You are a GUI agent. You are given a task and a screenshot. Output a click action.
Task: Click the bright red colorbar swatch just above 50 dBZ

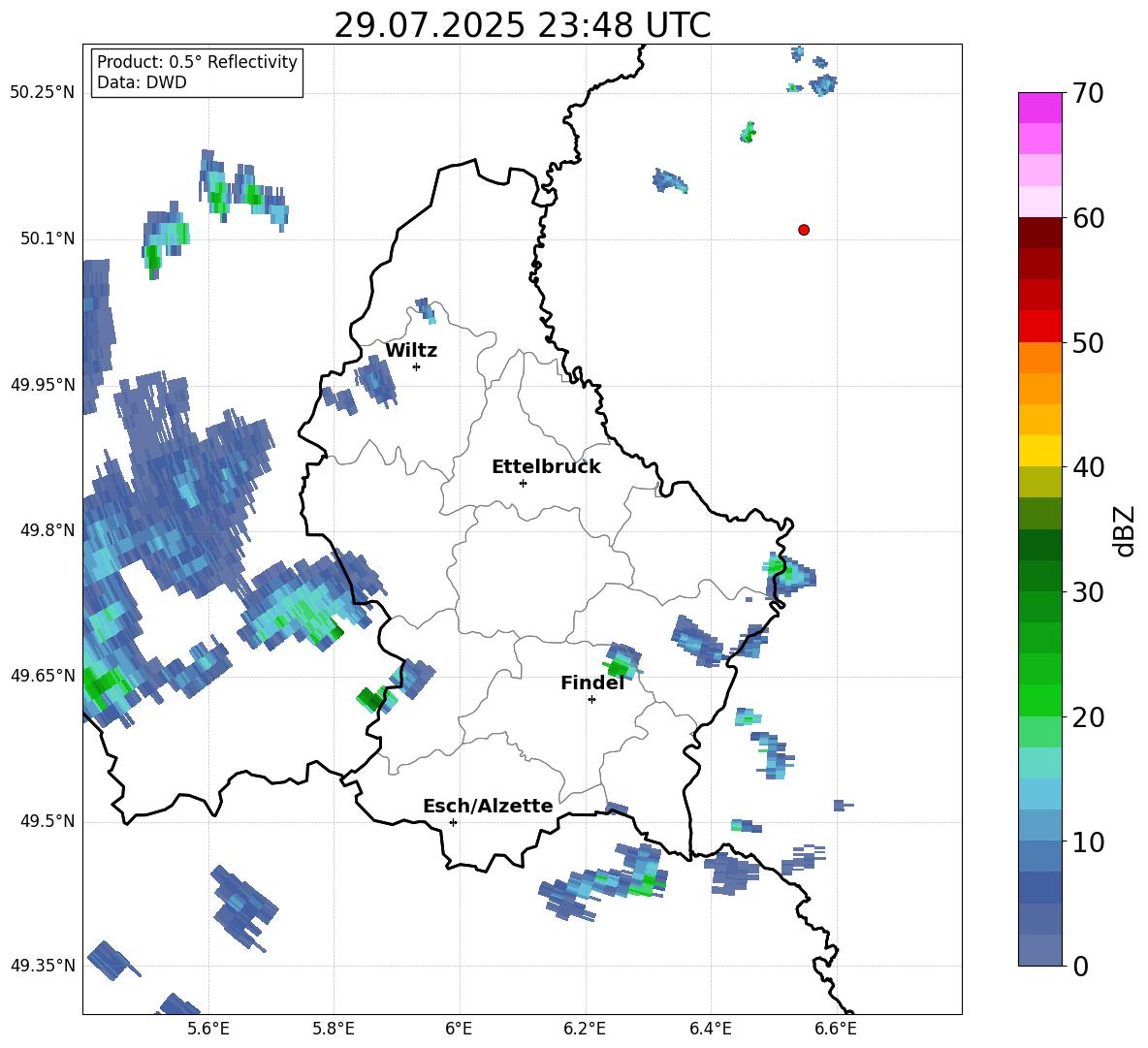[x=1039, y=327]
